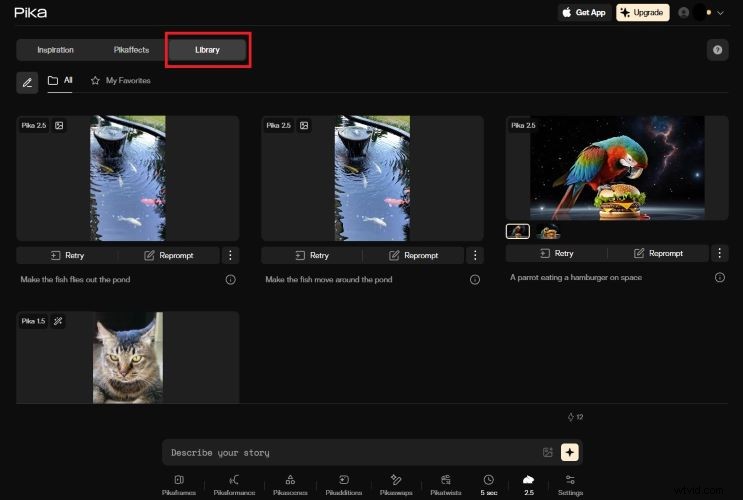Open the Pikatwists tool
Screen dimensions: 743x500
(x=445, y=485)
